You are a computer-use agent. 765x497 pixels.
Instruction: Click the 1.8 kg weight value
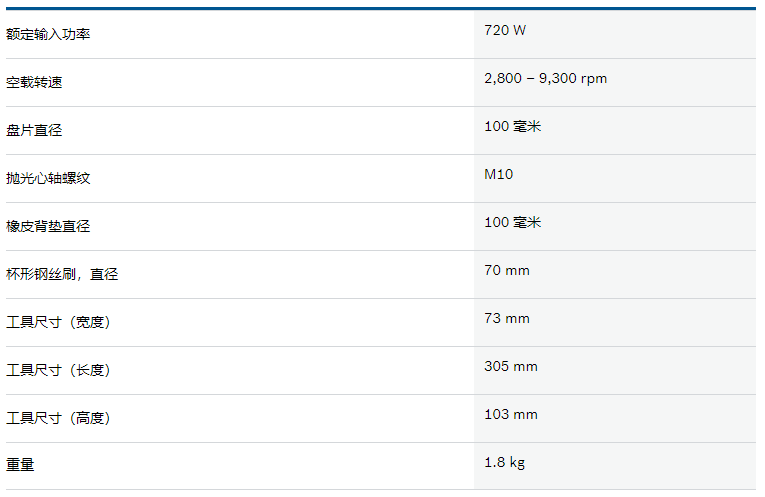click(x=505, y=462)
